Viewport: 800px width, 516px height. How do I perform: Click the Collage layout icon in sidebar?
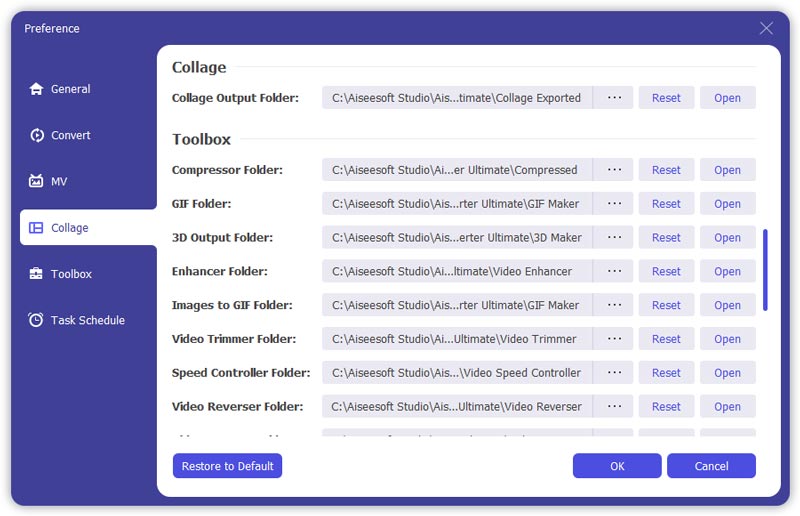(x=36, y=228)
